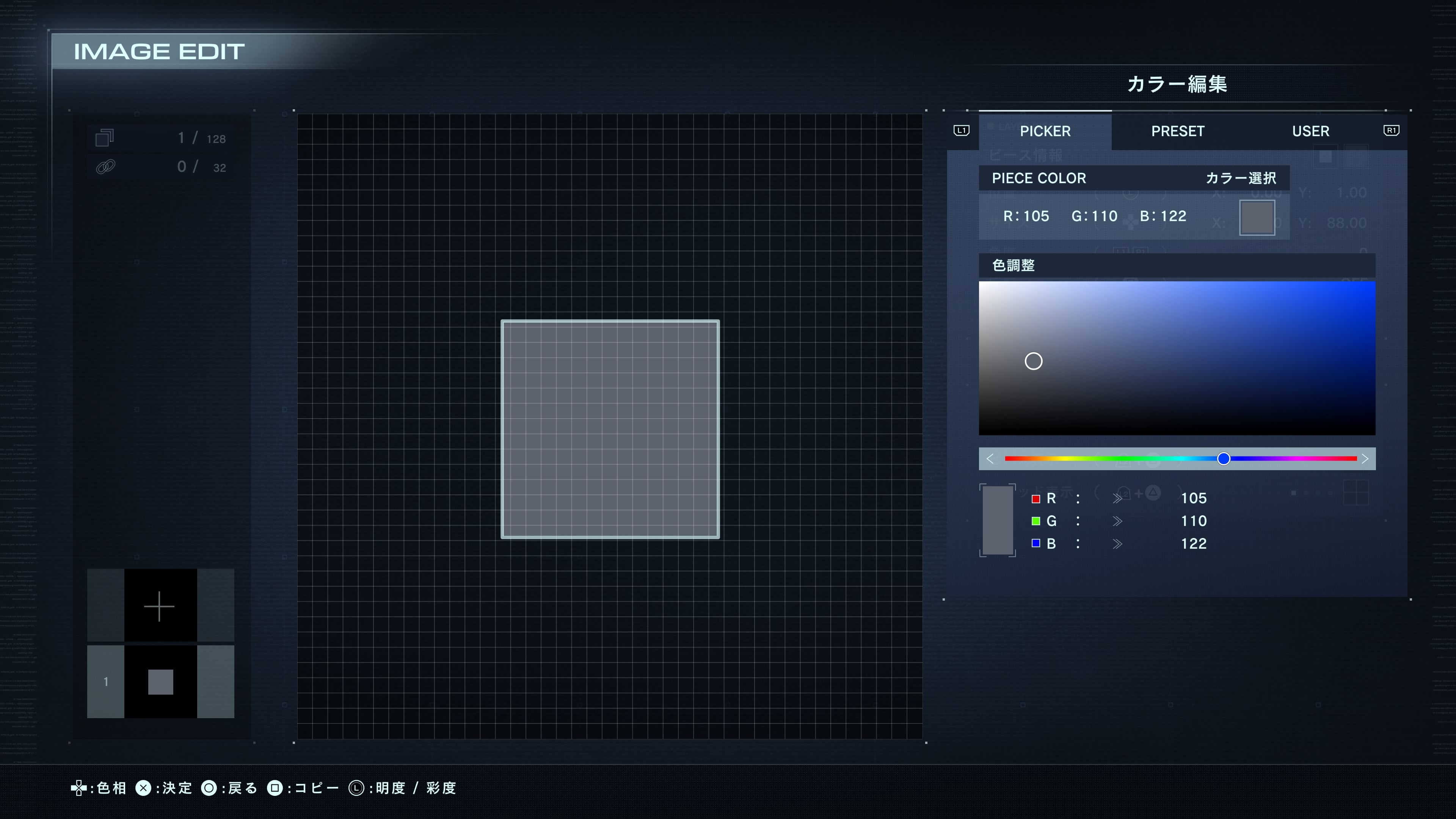
Task: Click the circle back button icon
Action: (x=209, y=788)
